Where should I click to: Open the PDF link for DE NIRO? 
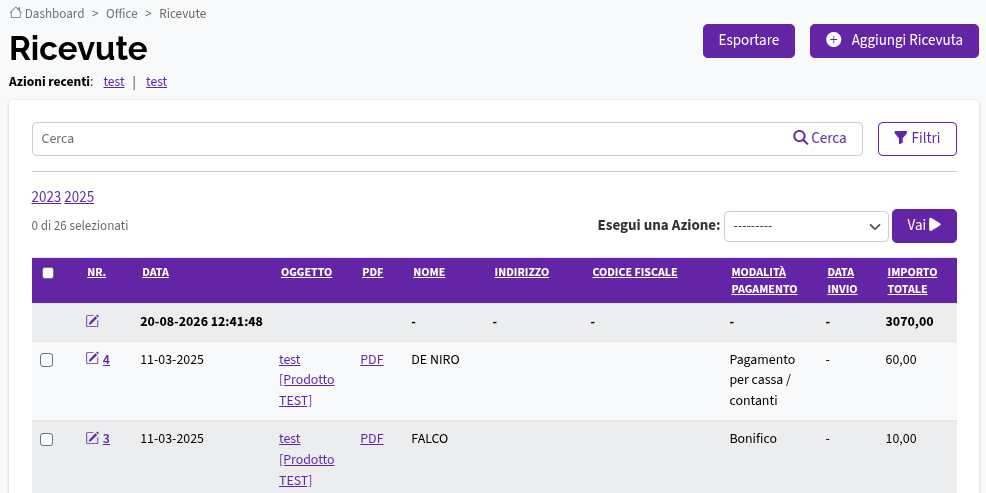tap(372, 360)
